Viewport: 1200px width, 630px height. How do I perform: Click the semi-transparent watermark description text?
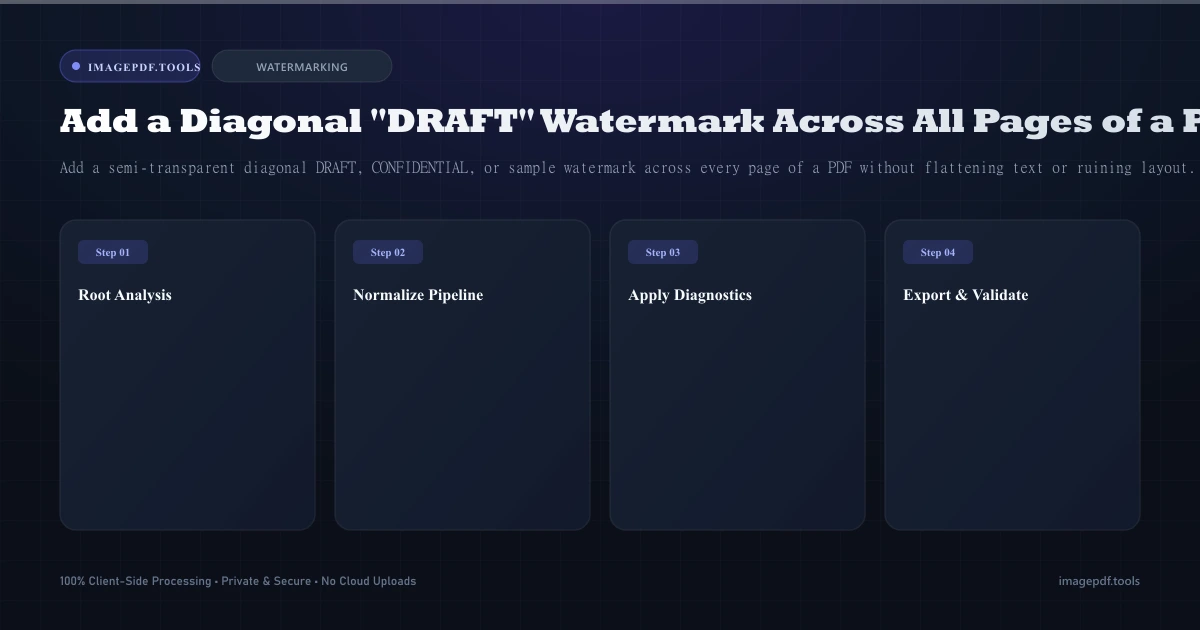tap(628, 167)
